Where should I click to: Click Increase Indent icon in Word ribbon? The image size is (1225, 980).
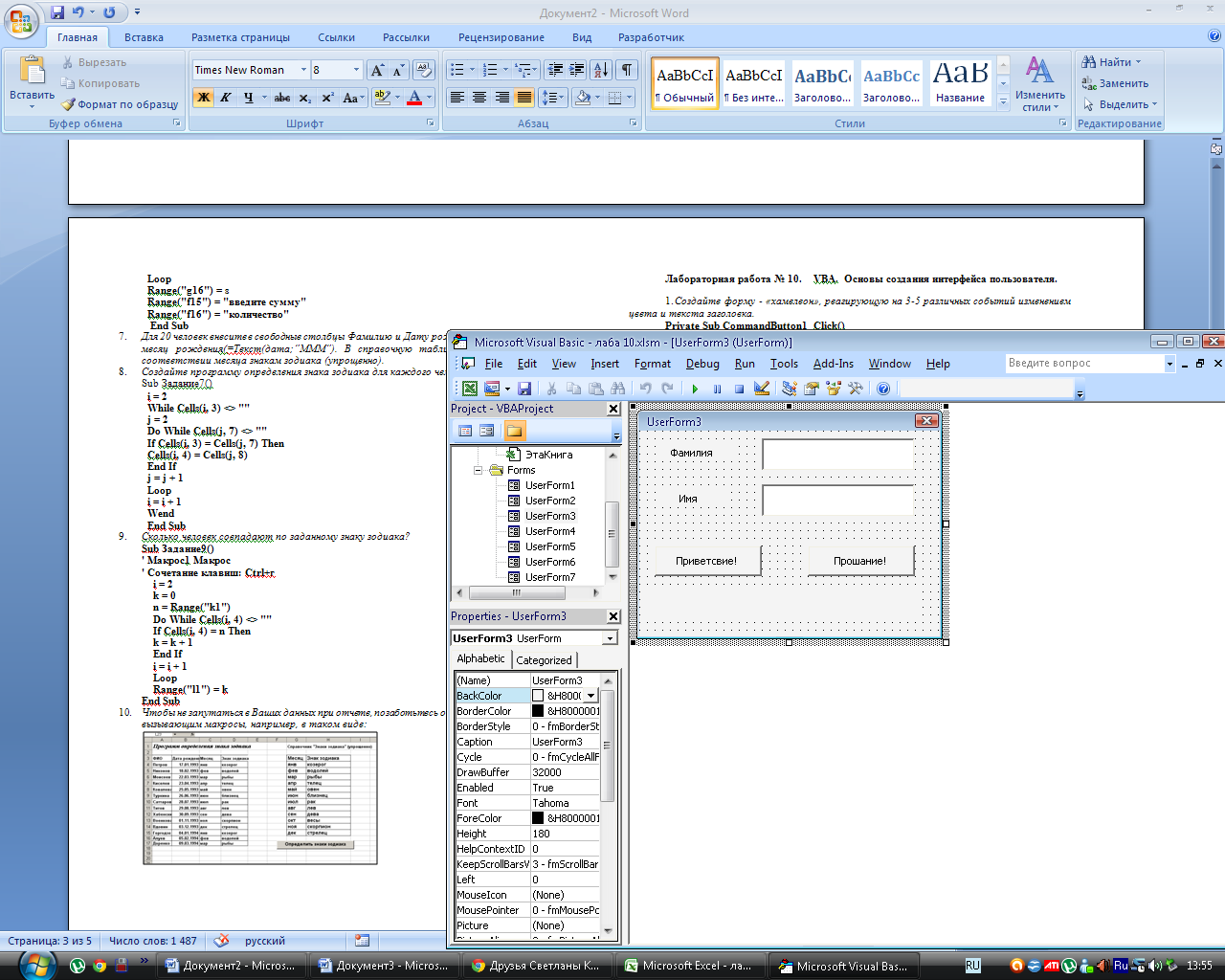point(577,70)
